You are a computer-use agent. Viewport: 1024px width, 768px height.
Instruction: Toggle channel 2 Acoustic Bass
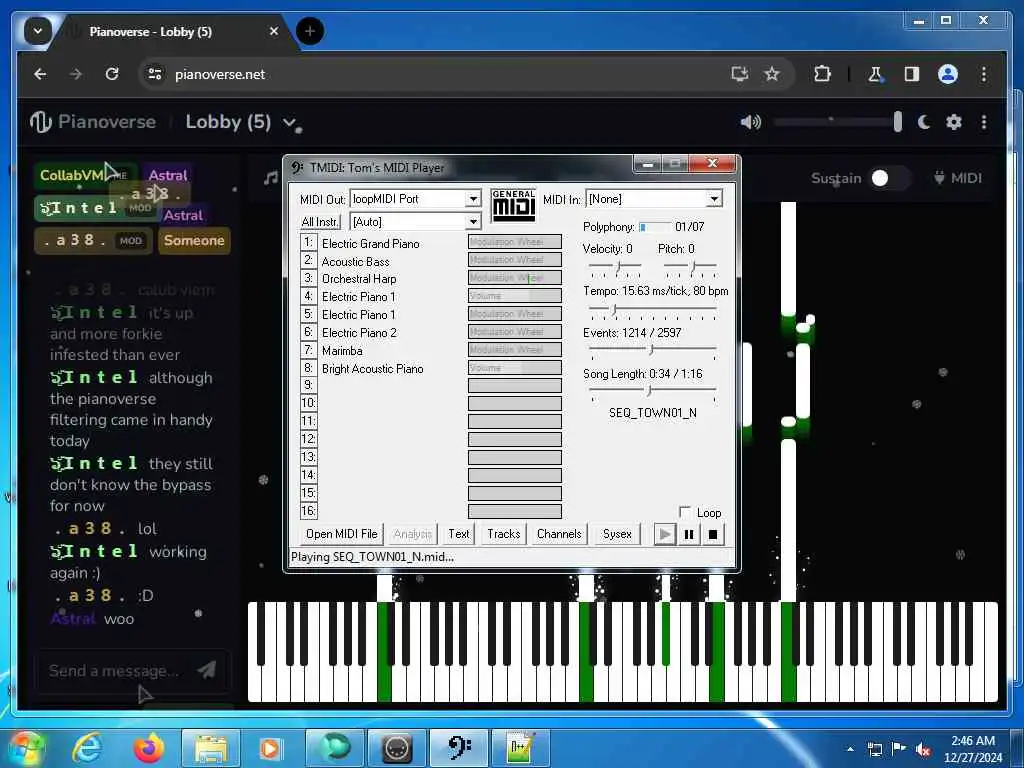click(308, 260)
